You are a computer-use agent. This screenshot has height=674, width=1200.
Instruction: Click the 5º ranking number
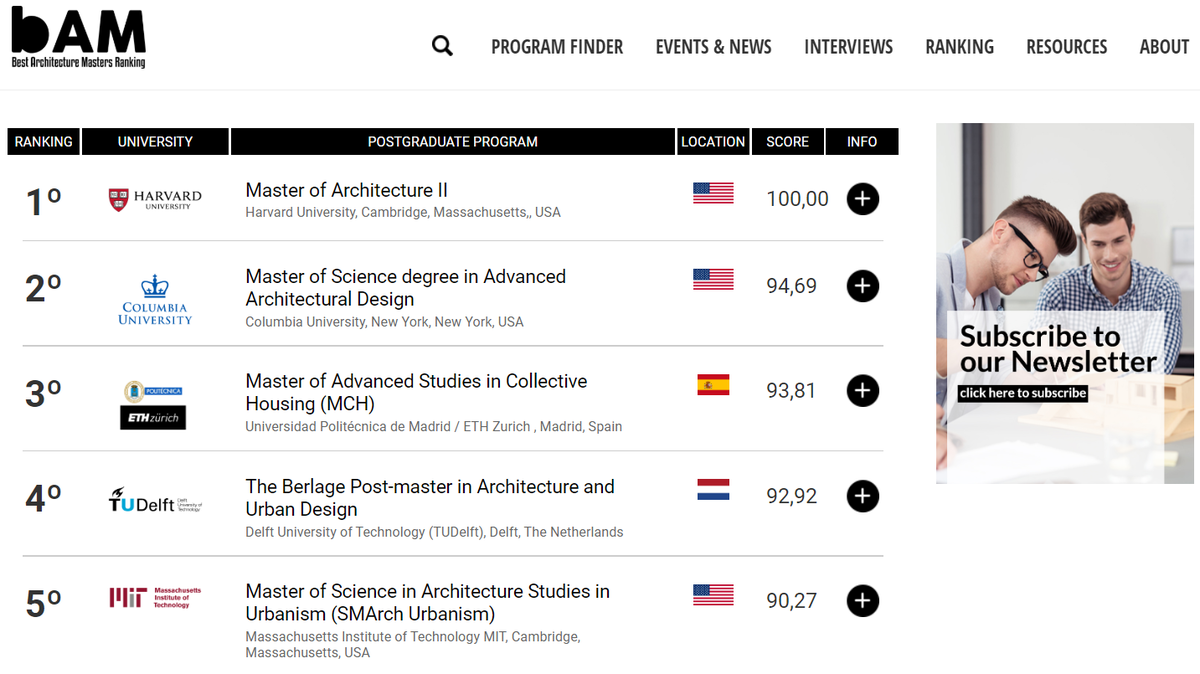[x=43, y=604]
